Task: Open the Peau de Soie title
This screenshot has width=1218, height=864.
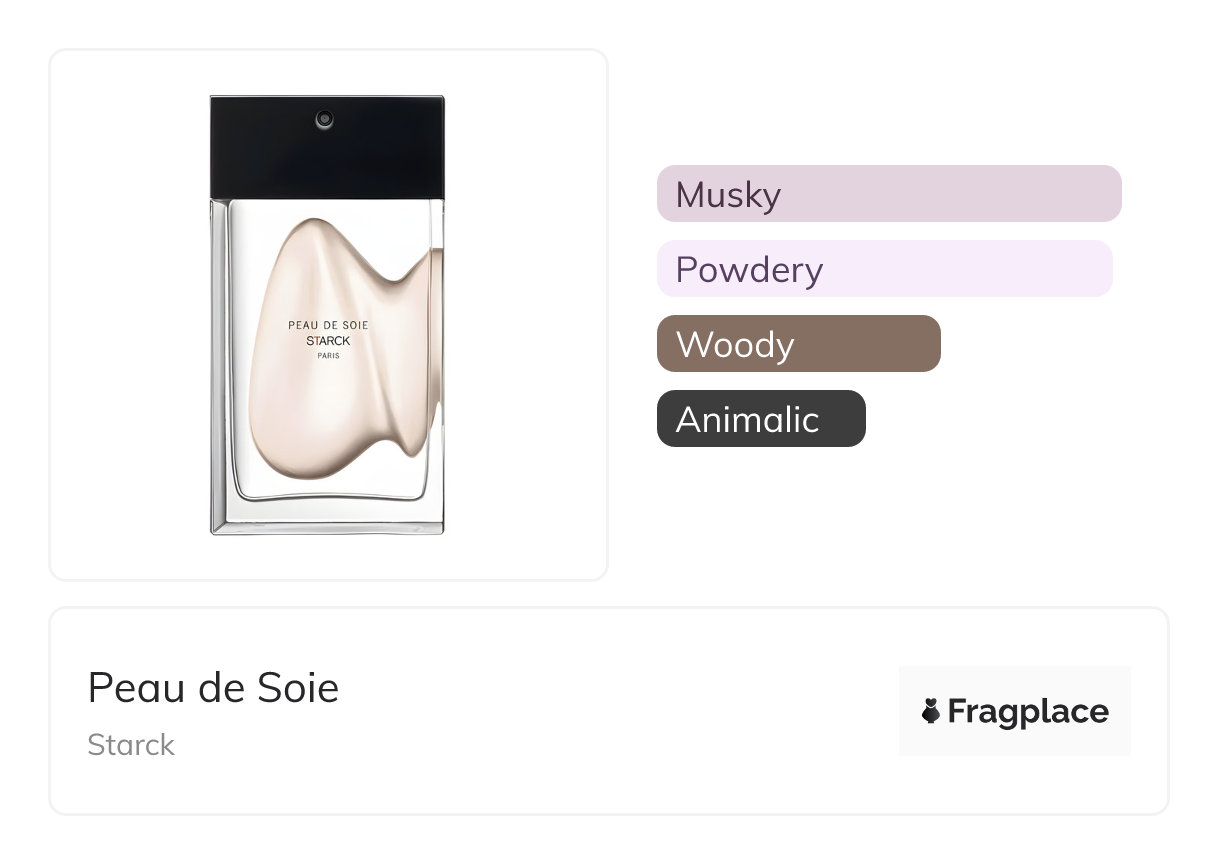Action: (213, 688)
